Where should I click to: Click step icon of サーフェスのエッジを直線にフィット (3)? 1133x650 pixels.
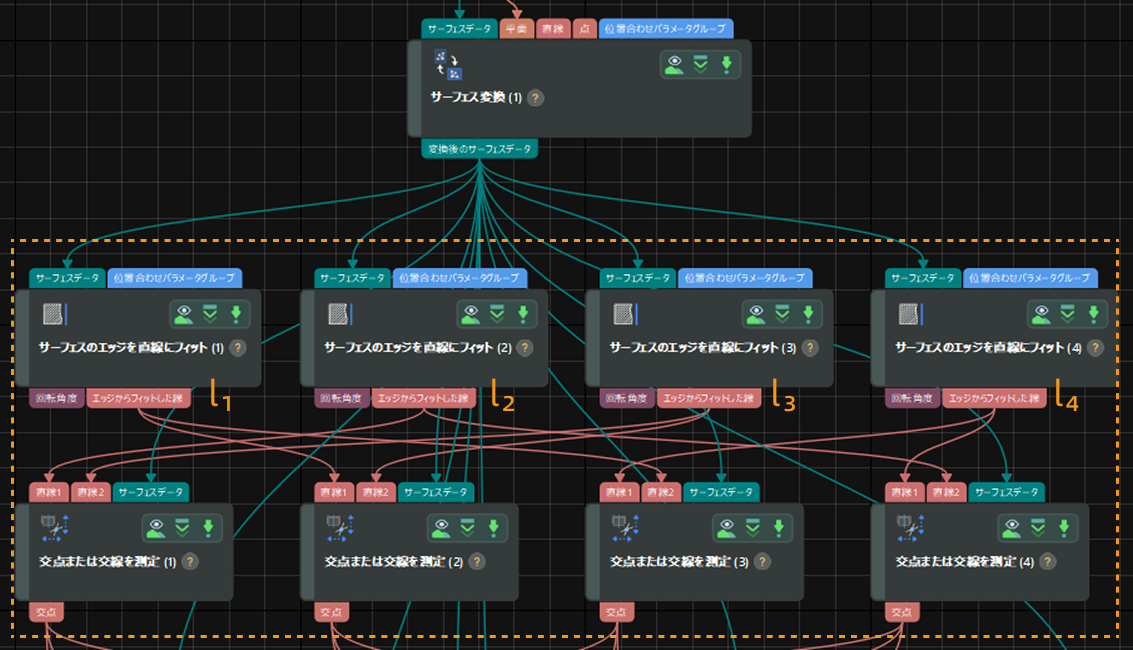pyautogui.click(x=626, y=314)
